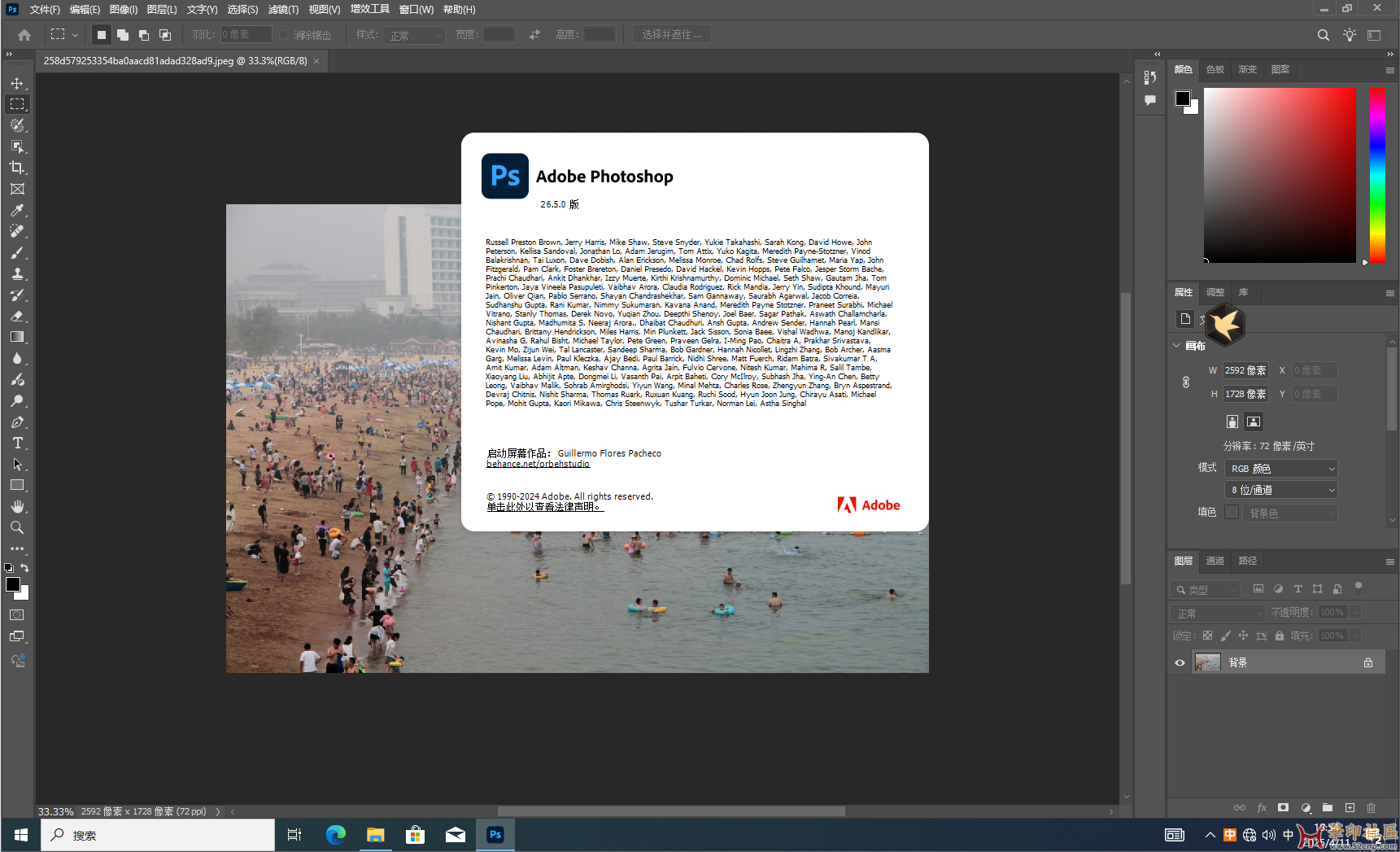The height and width of the screenshot is (852, 1400).
Task: Select the Gradient tool
Action: tap(17, 337)
